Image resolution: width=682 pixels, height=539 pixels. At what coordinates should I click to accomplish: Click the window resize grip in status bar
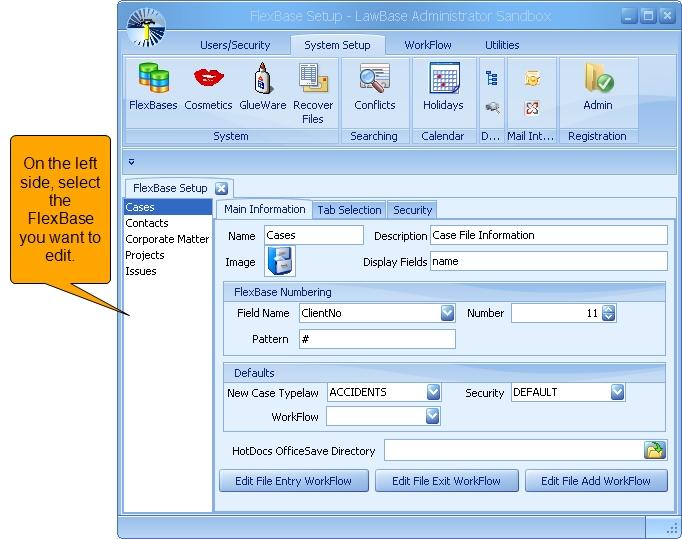672,528
